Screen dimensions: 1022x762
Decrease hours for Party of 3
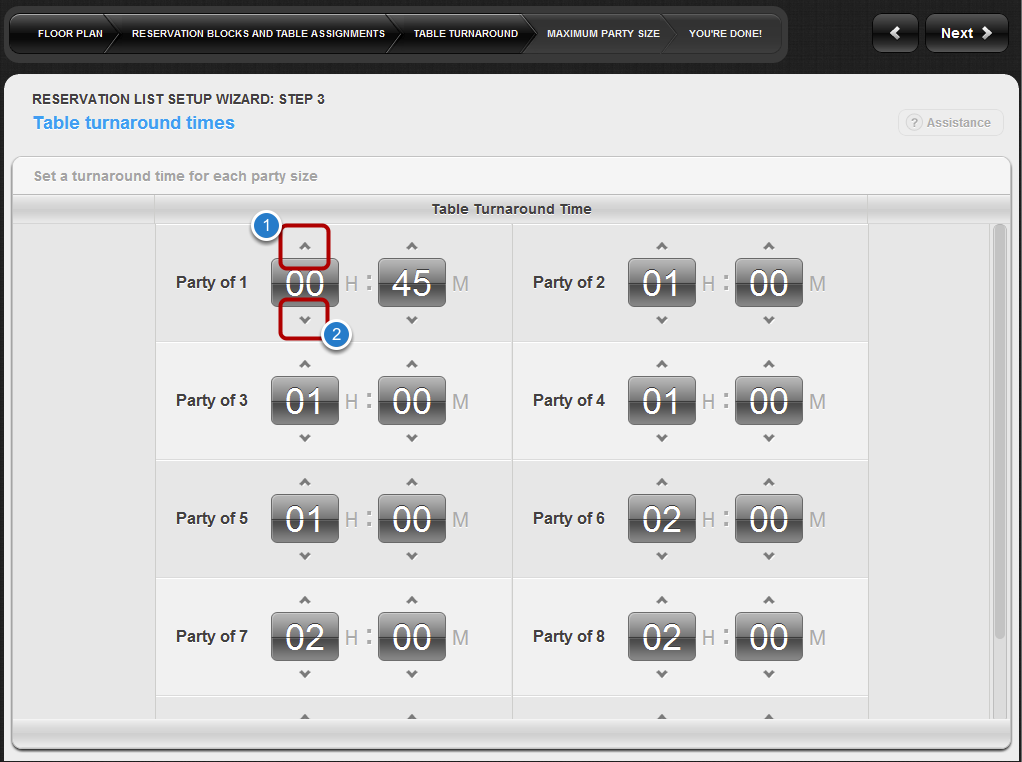click(x=305, y=438)
